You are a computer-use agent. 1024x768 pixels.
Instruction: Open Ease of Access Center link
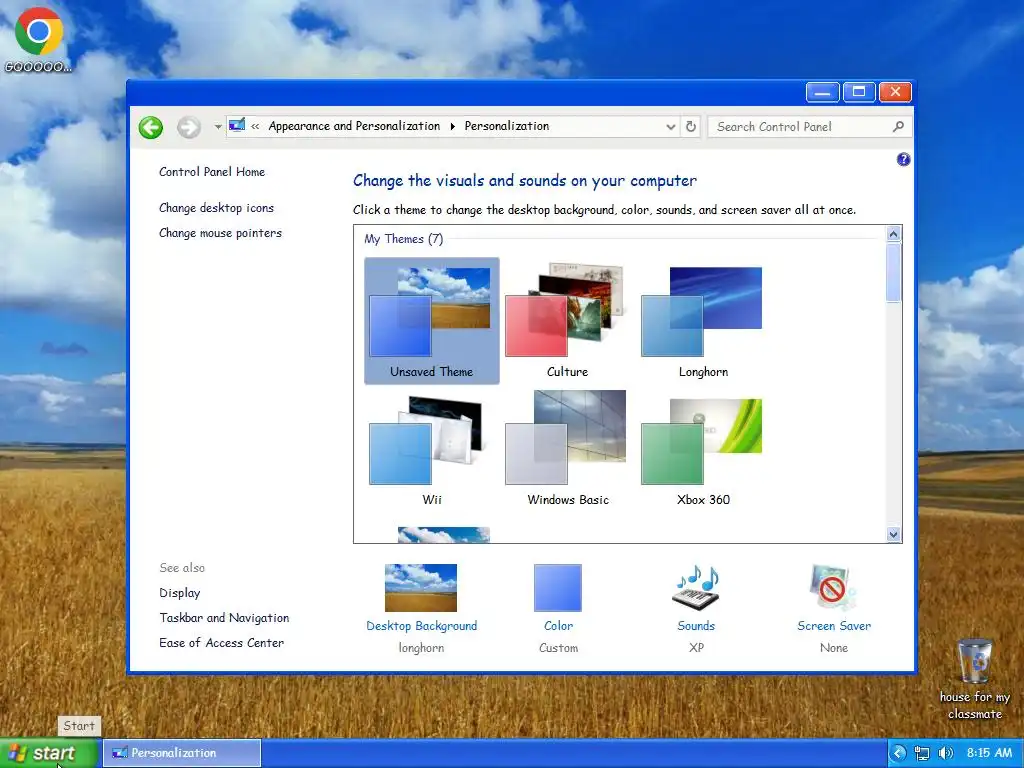pos(221,643)
